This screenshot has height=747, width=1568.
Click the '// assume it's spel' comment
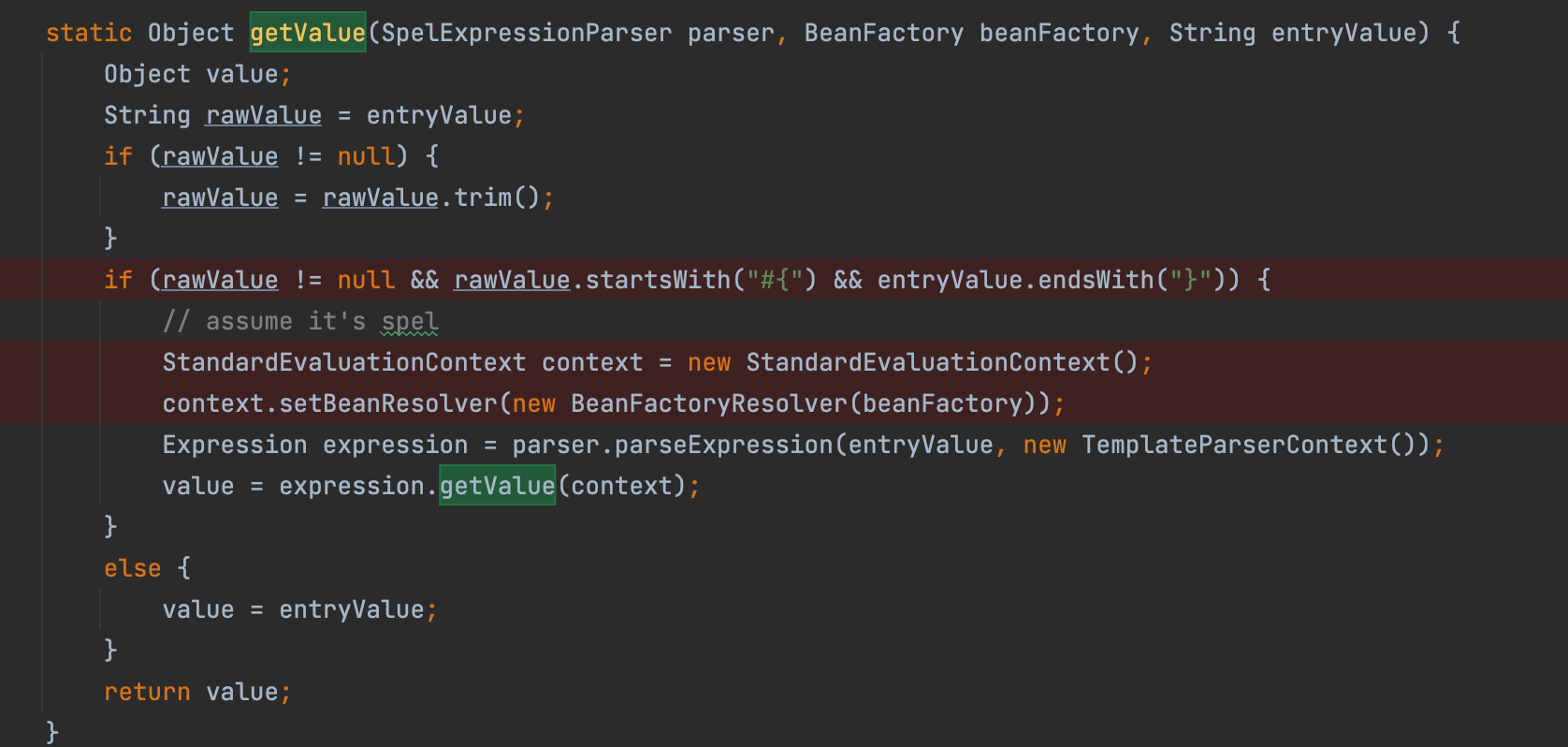pyautogui.click(x=300, y=321)
